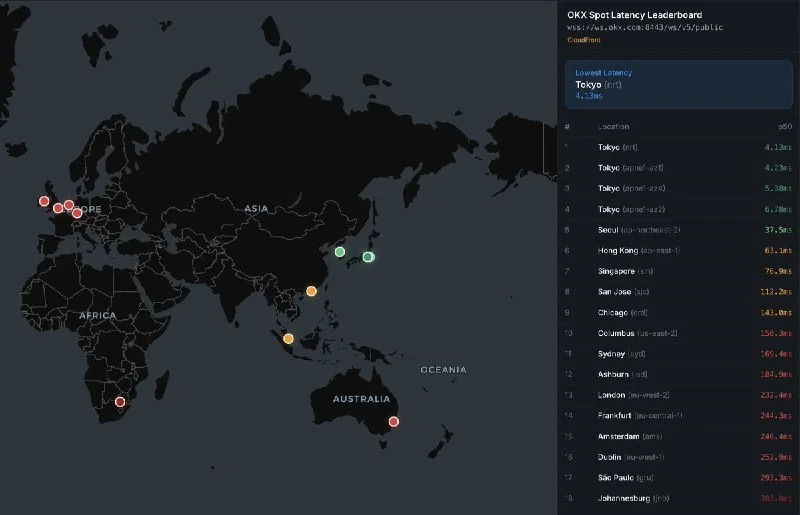Viewport: 800px width, 515px height.
Task: Click the green Seoul marker on the map
Action: coord(340,252)
